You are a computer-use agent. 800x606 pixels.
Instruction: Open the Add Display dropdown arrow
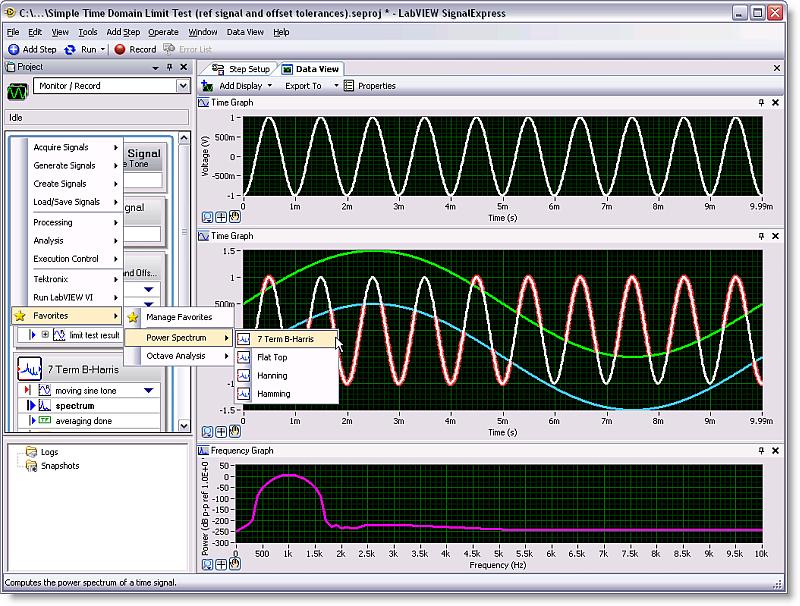(271, 86)
